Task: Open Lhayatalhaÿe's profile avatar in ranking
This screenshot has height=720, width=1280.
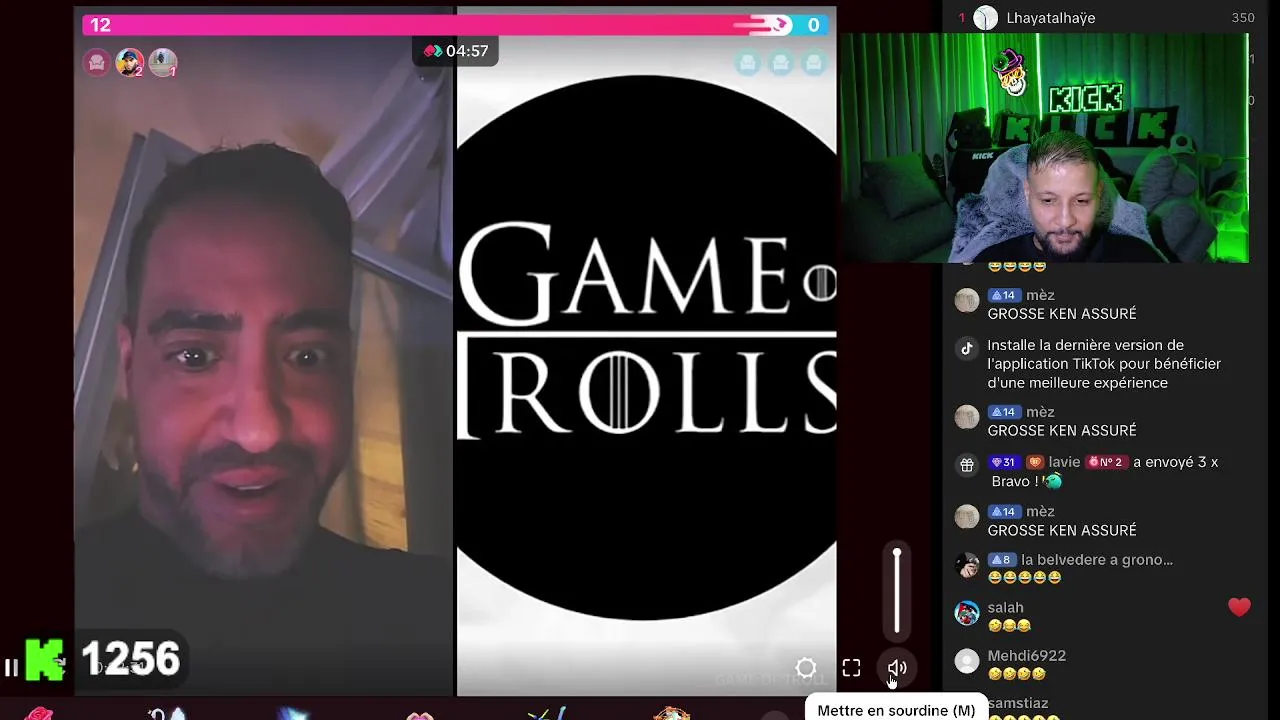Action: pyautogui.click(x=986, y=18)
